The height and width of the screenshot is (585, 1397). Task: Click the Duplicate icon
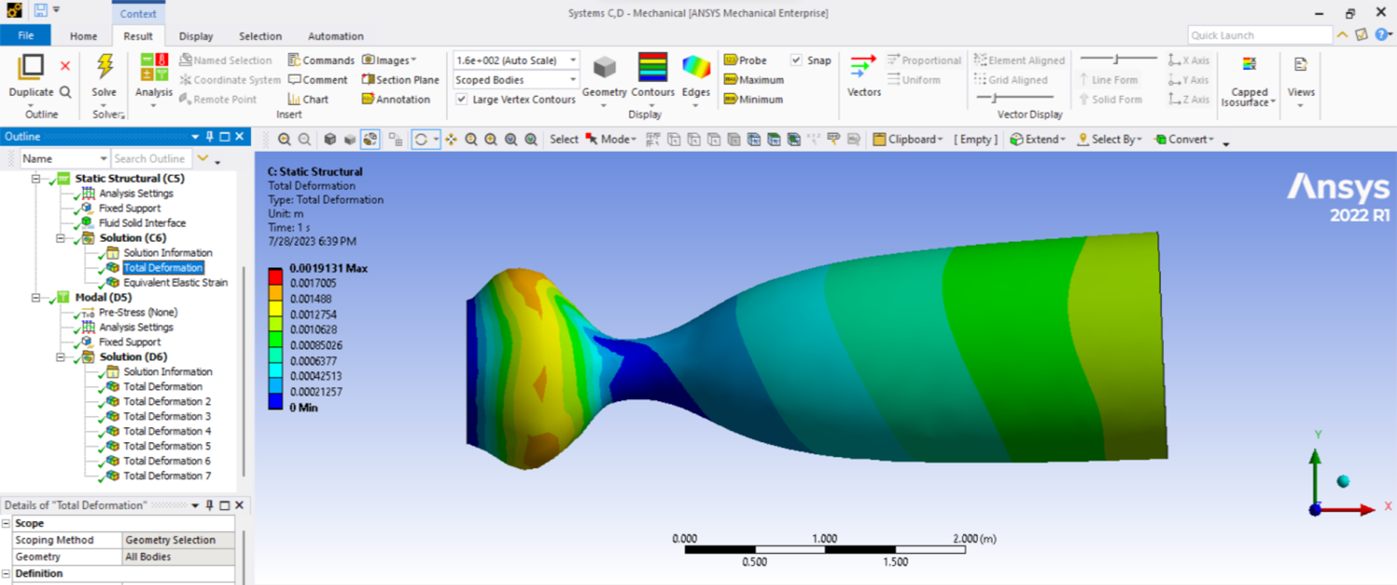point(31,66)
